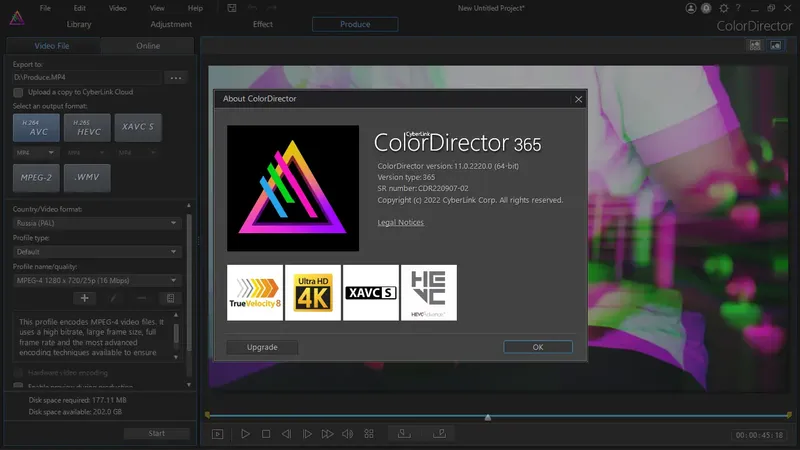Click the Start button to produce
The height and width of the screenshot is (450, 800).
(157, 434)
